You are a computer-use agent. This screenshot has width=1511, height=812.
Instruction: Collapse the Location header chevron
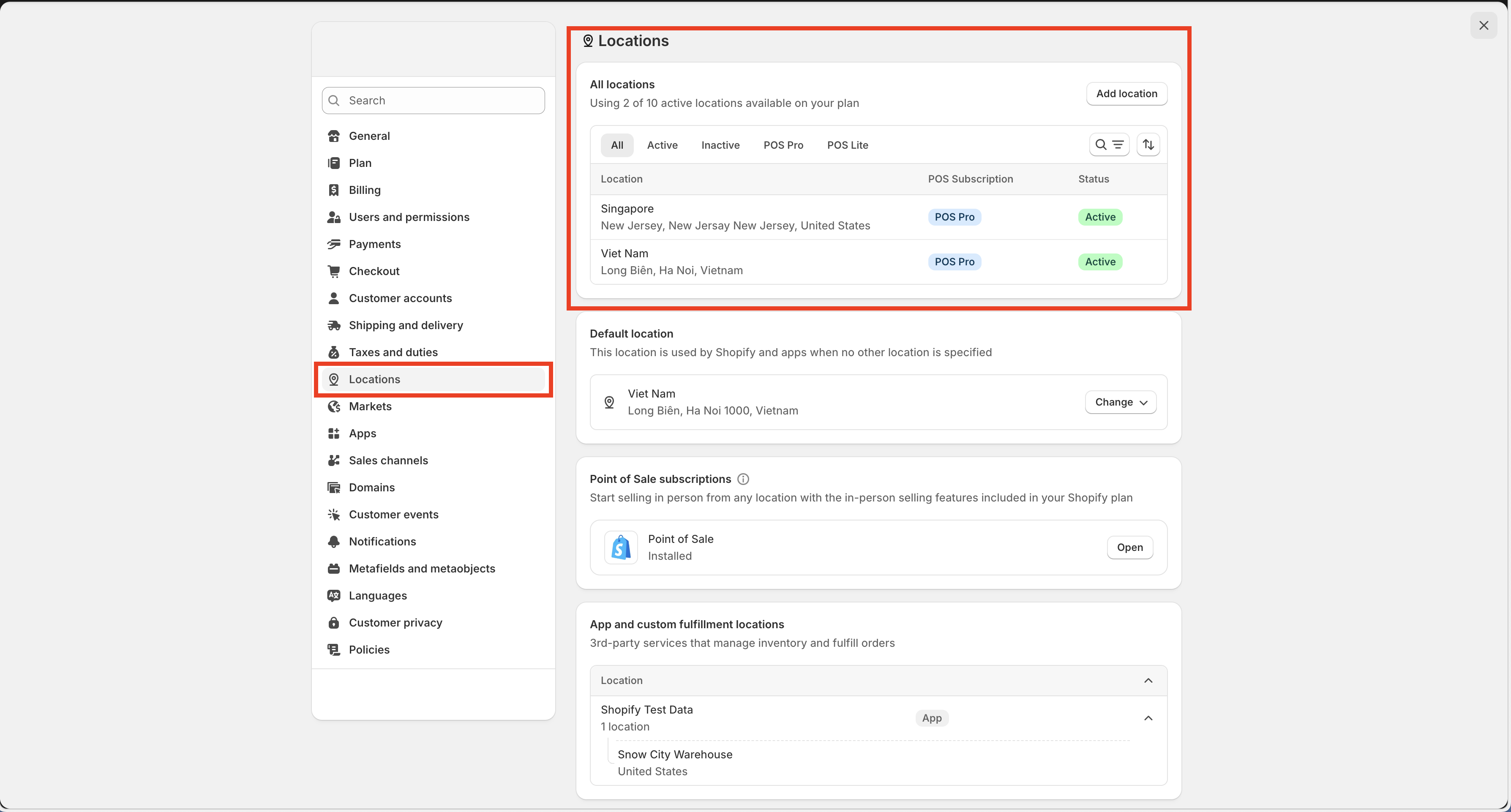click(1148, 681)
